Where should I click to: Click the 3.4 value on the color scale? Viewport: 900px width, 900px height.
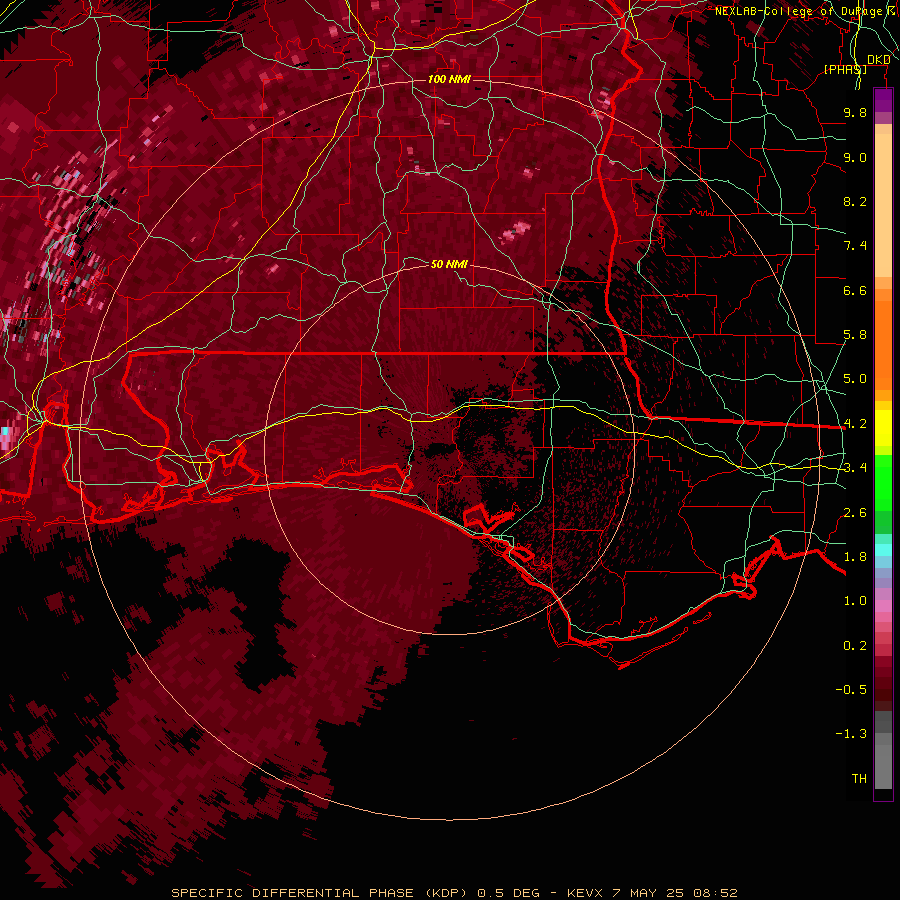pyautogui.click(x=855, y=468)
